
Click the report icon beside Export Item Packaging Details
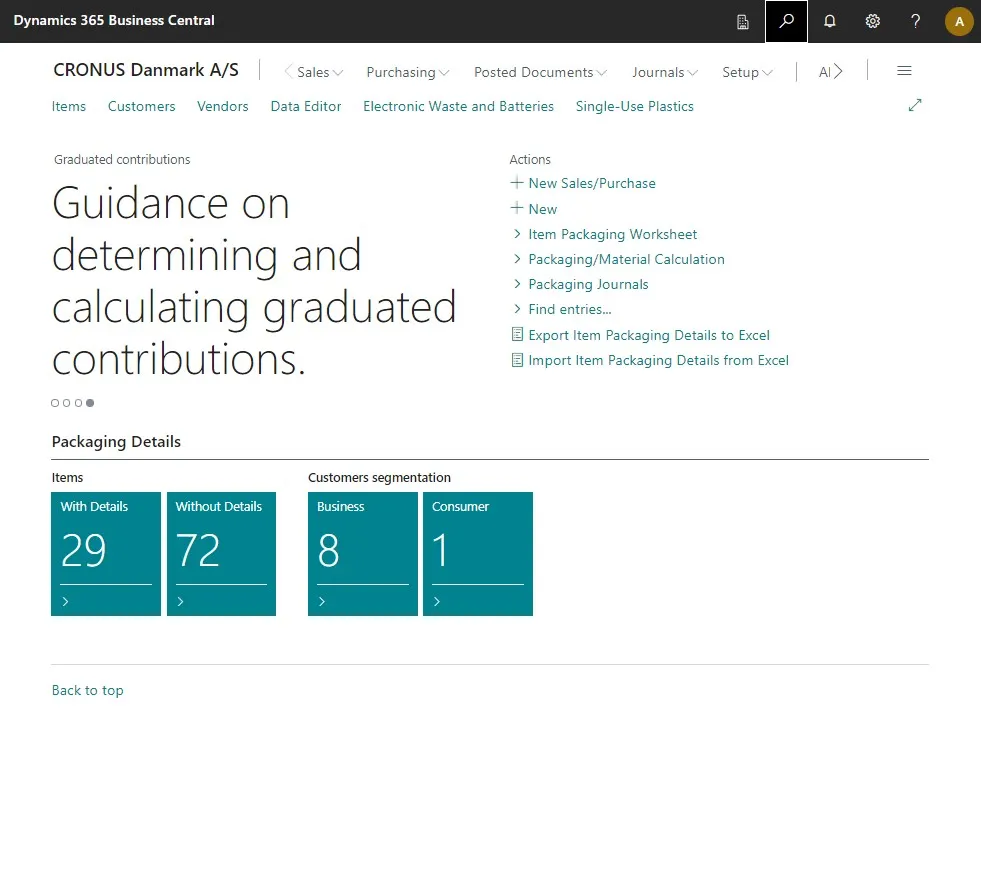tap(517, 335)
